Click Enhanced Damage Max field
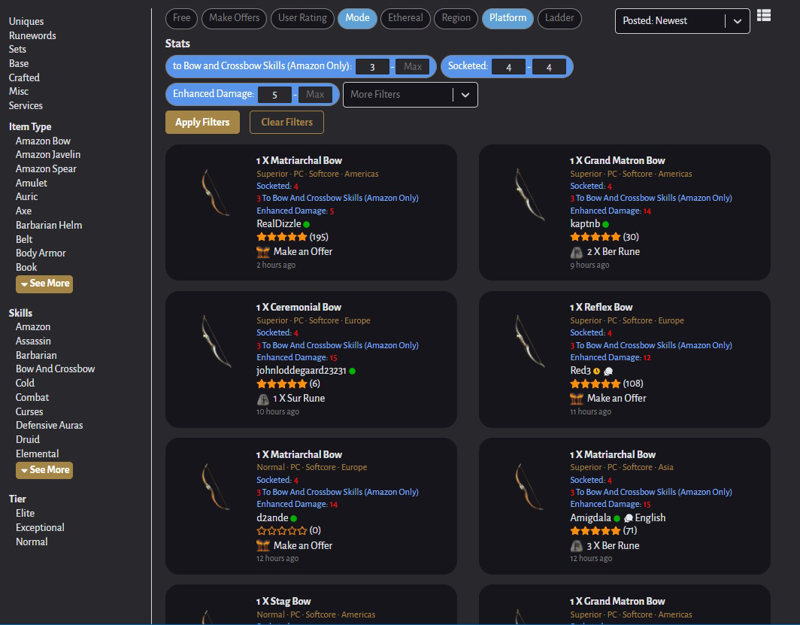This screenshot has height=625, width=800. click(315, 95)
